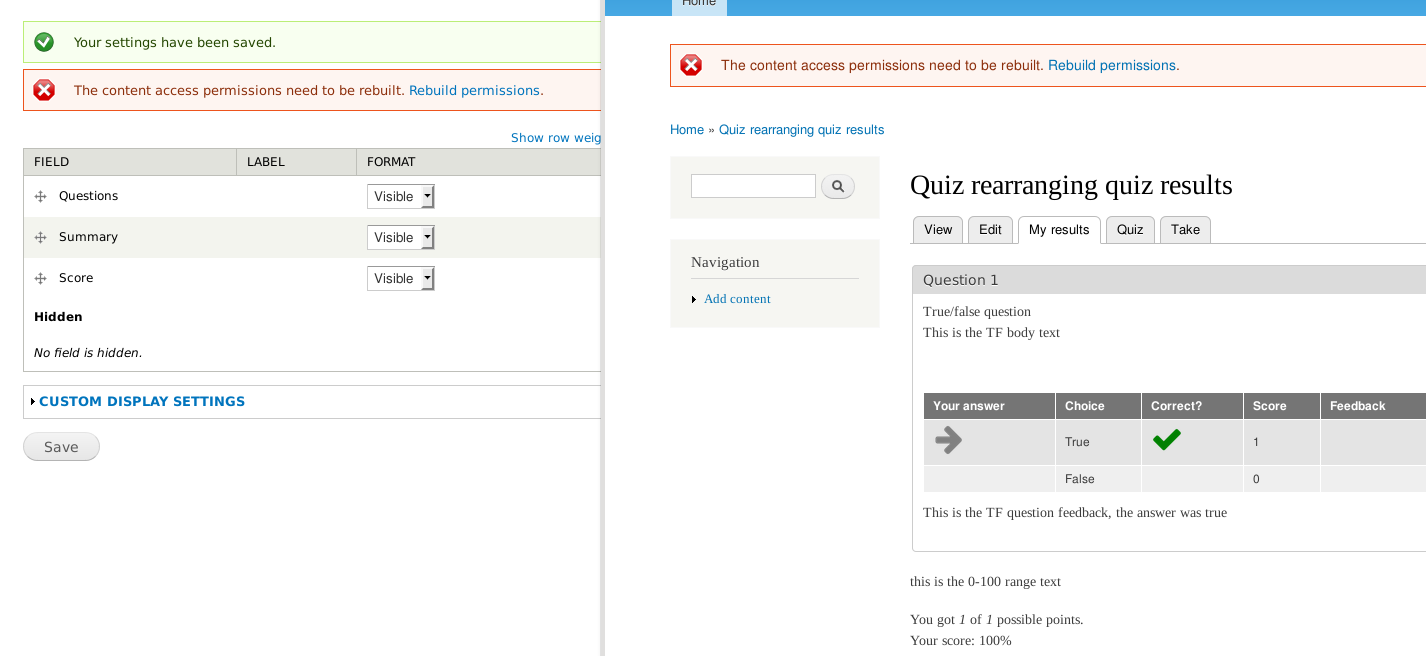
Task: Open the Rebuild permissions link
Action: click(x=474, y=90)
